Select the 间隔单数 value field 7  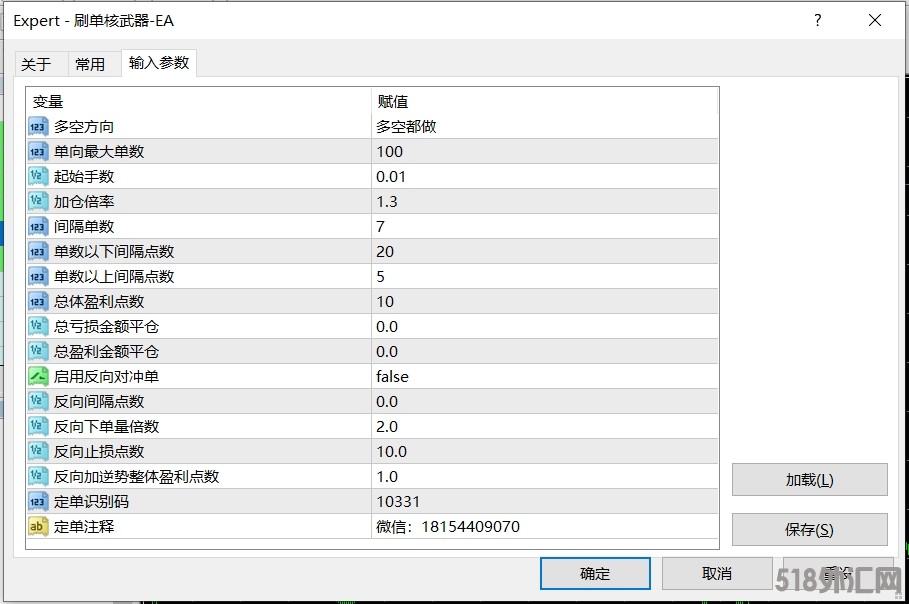tap(544, 227)
